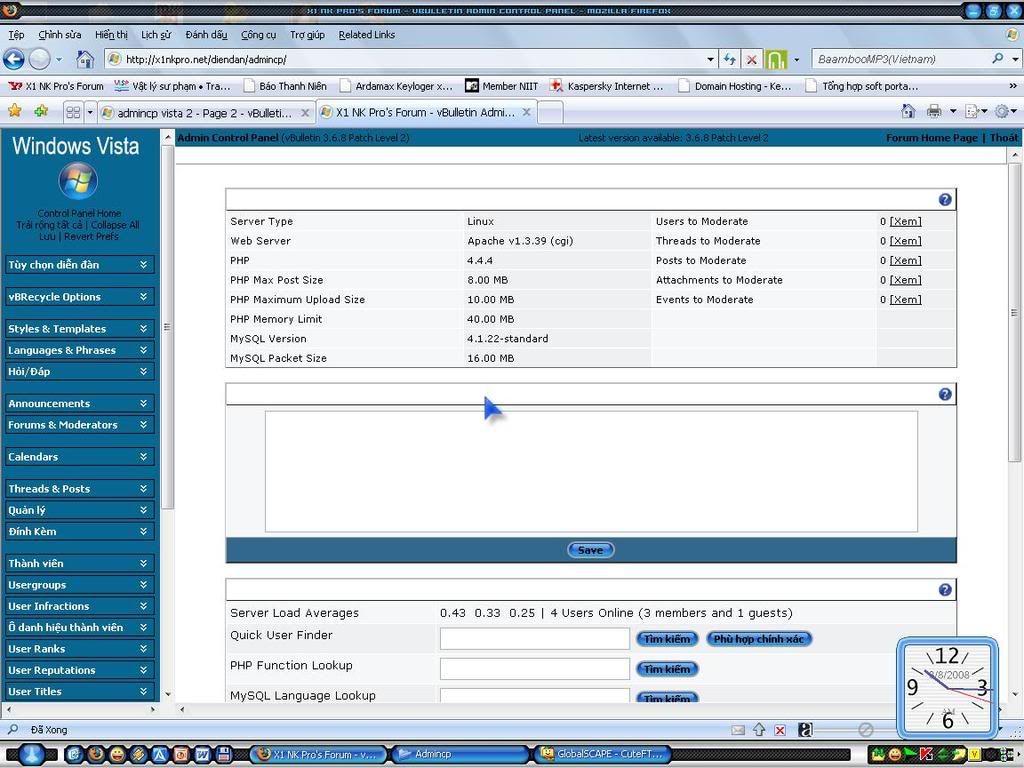This screenshot has height=768, width=1024.
Task: Expand the User Reputations section
Action: pyautogui.click(x=79, y=670)
